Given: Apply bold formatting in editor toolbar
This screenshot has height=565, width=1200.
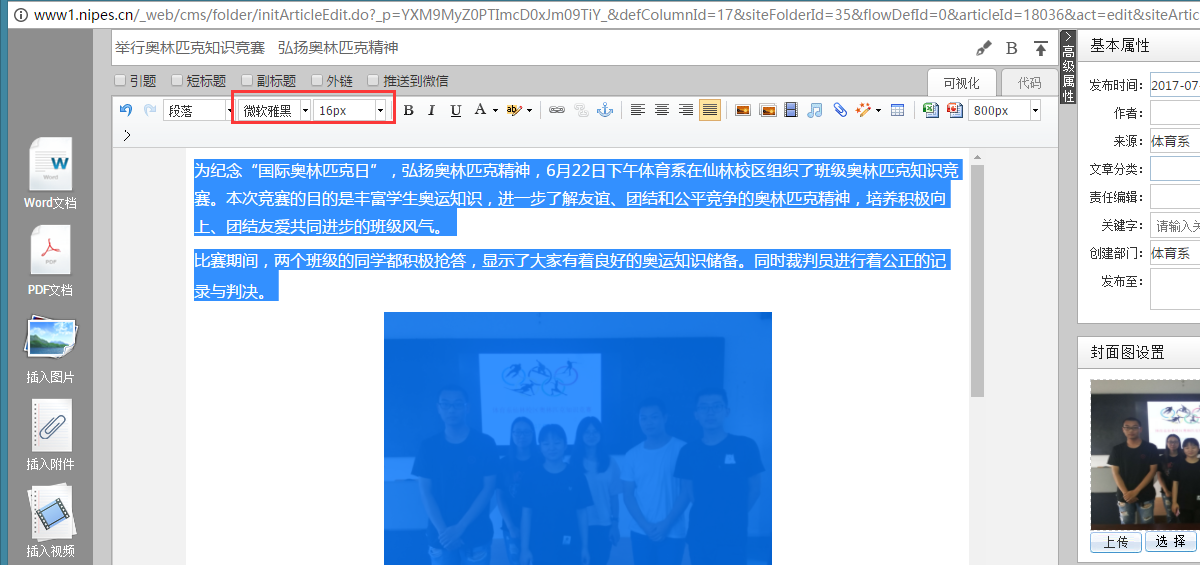Looking at the screenshot, I should (x=408, y=110).
